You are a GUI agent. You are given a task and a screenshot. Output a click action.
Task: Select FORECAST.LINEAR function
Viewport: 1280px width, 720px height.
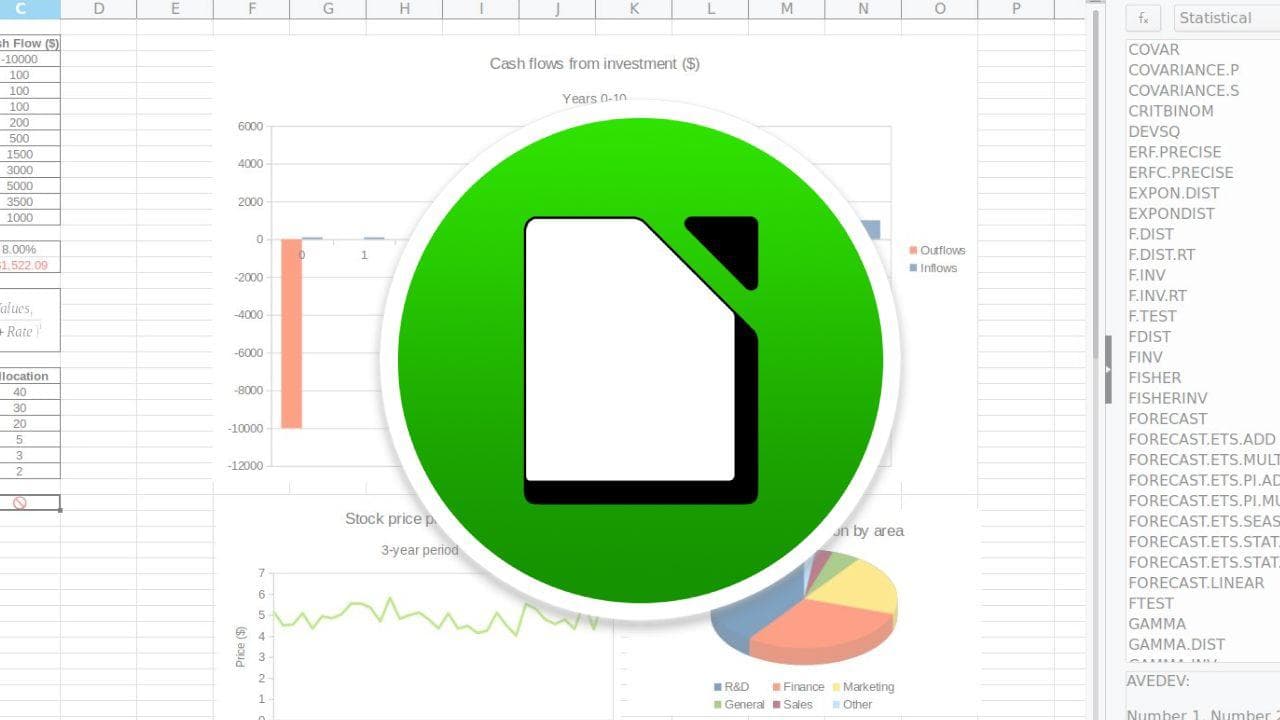pos(1196,582)
